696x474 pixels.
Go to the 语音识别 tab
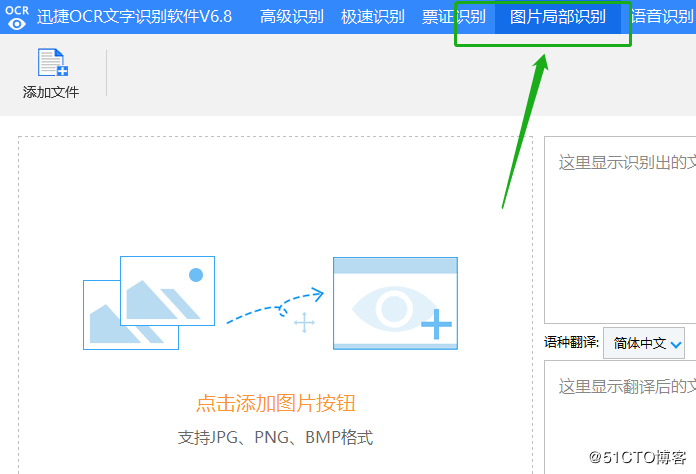[x=663, y=17]
